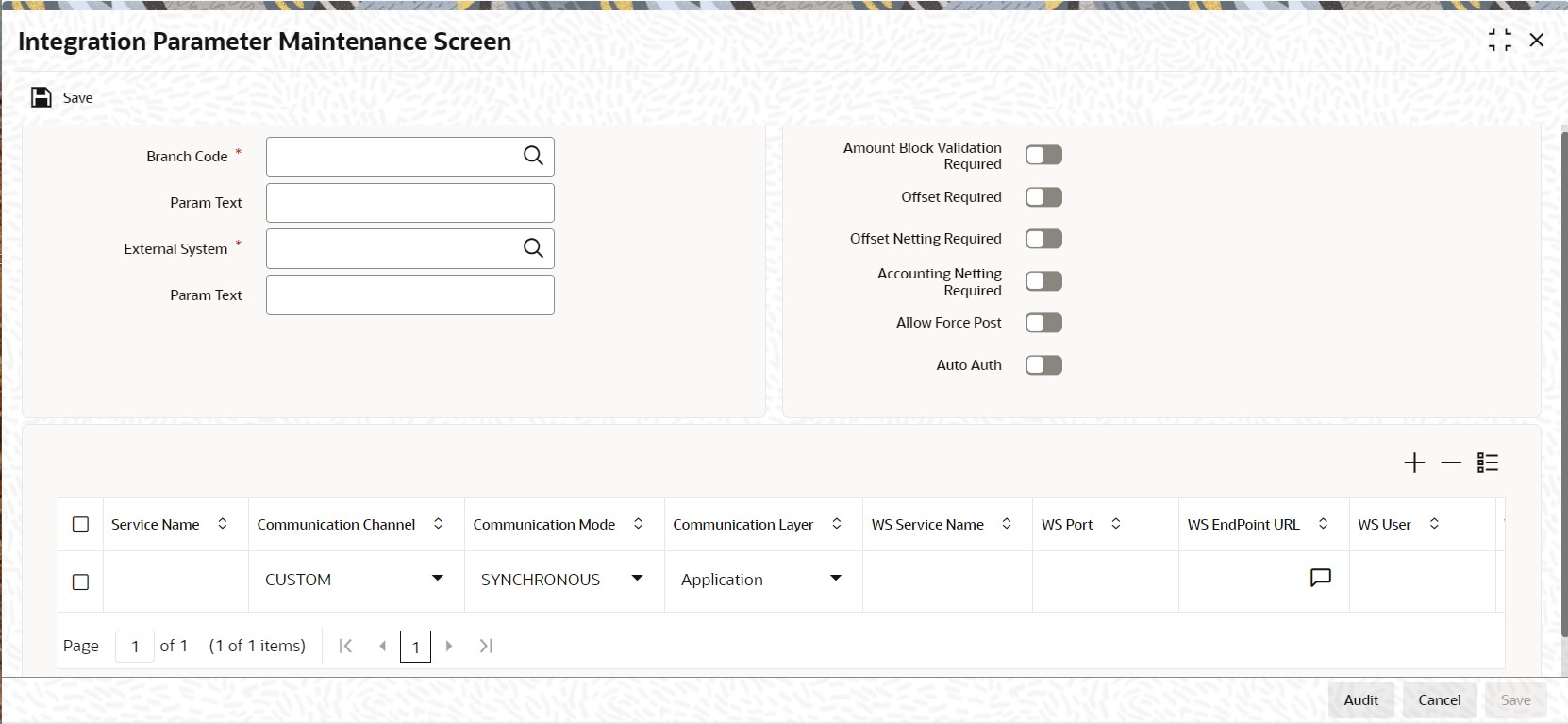Go to first page of table
The image size is (1568, 724).
[x=345, y=646]
